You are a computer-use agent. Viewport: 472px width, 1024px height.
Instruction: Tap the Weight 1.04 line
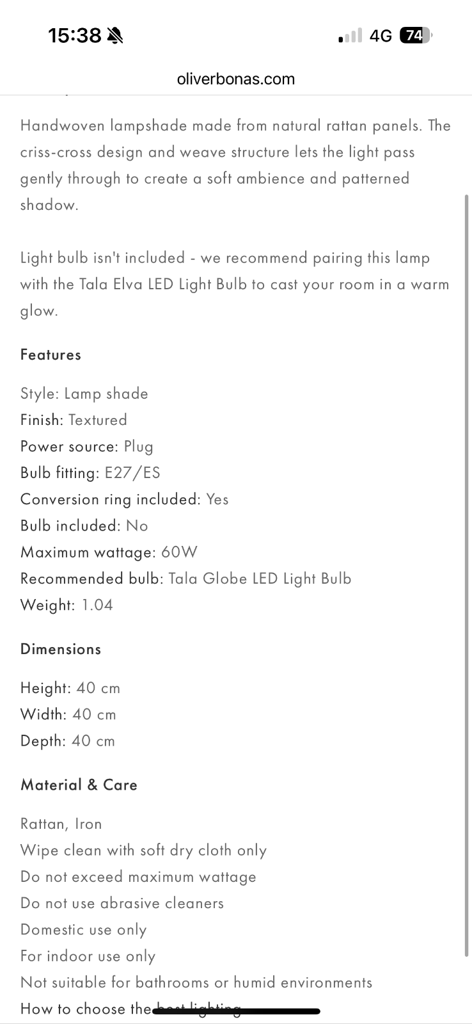click(67, 605)
